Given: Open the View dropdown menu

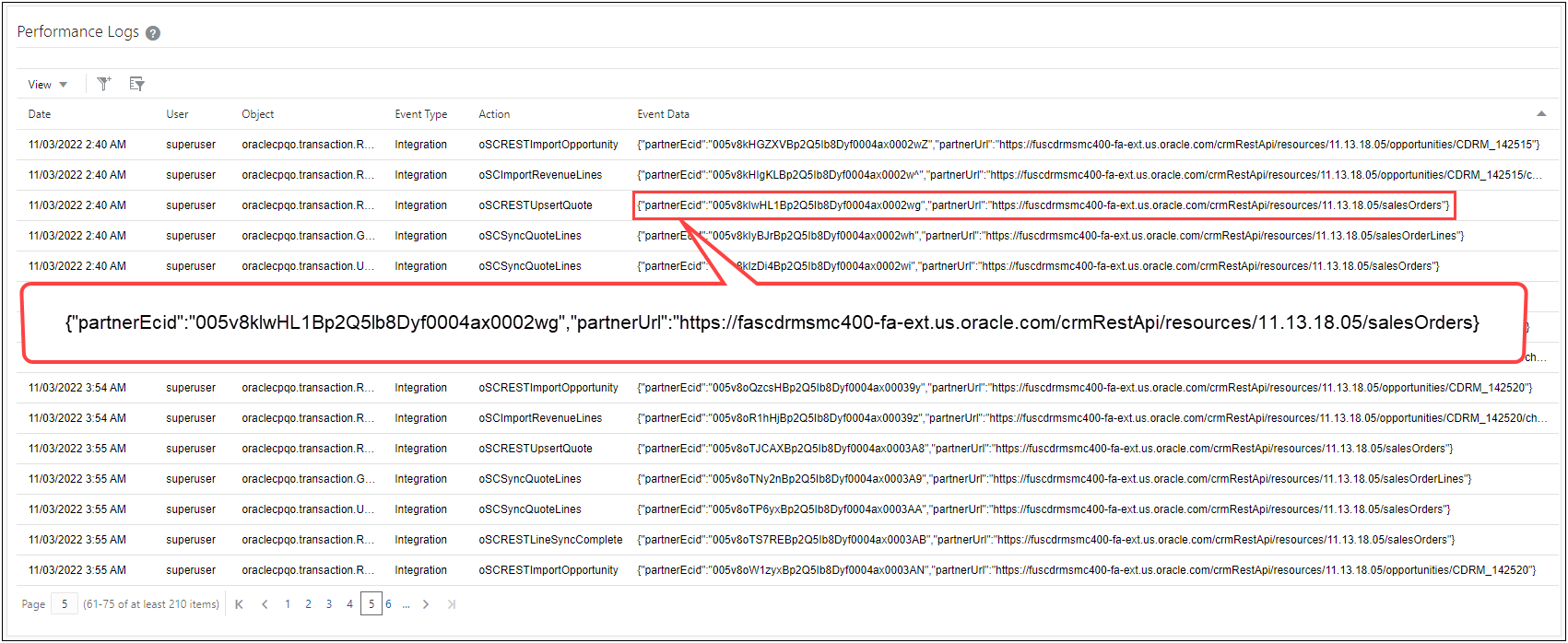Looking at the screenshot, I should [48, 84].
